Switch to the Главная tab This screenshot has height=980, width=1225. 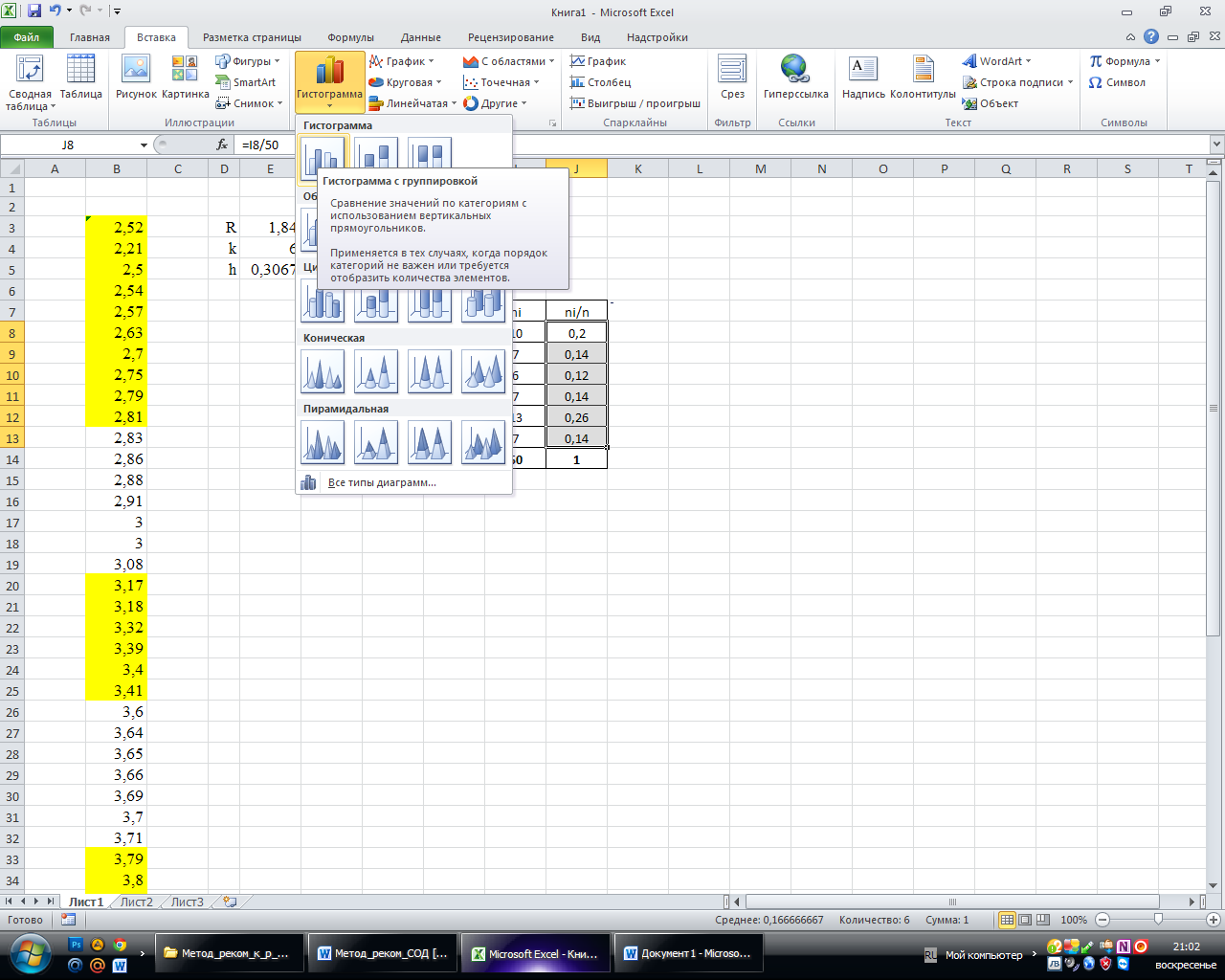pyautogui.click(x=90, y=37)
